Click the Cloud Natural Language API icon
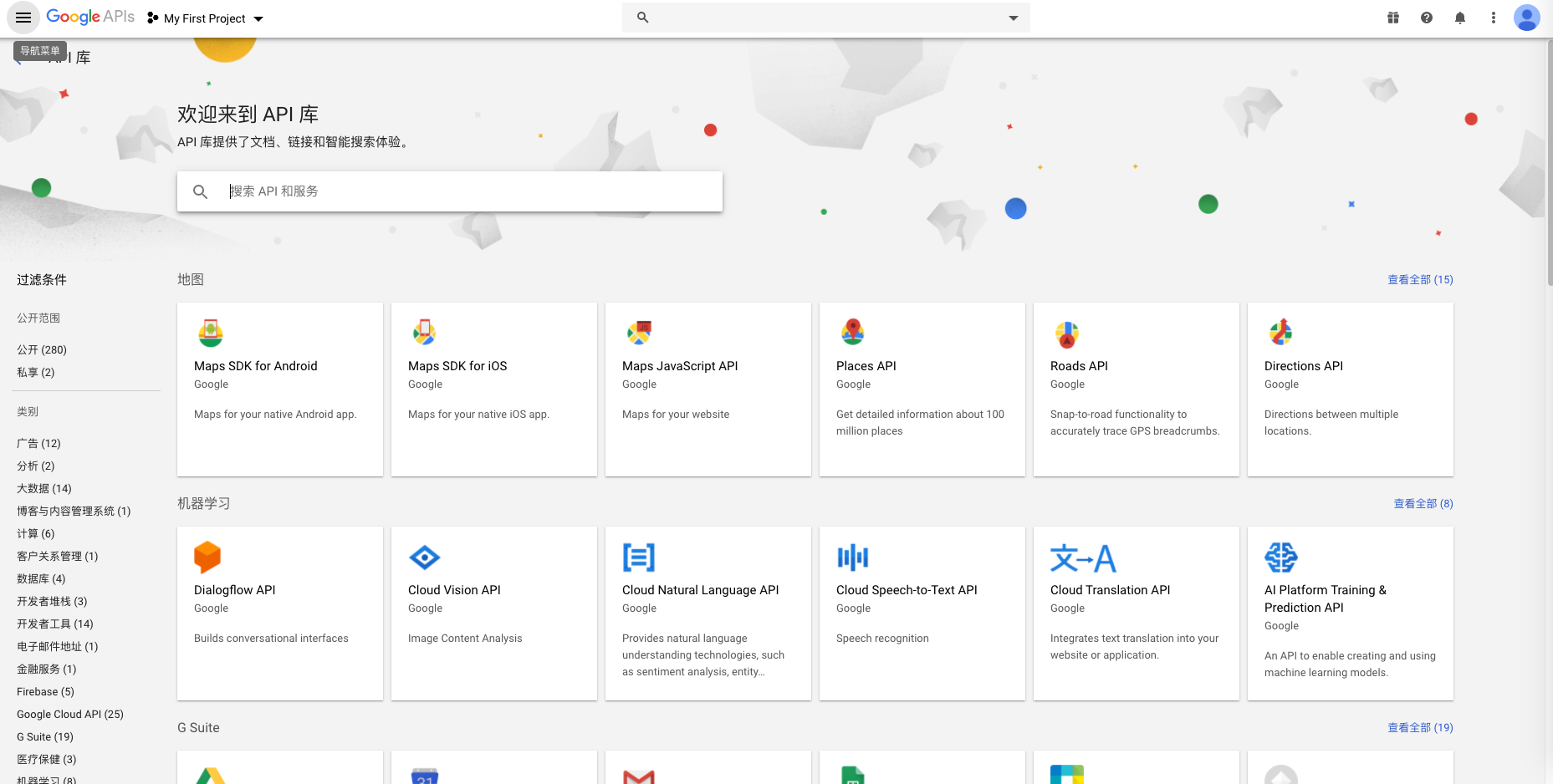 pos(639,557)
